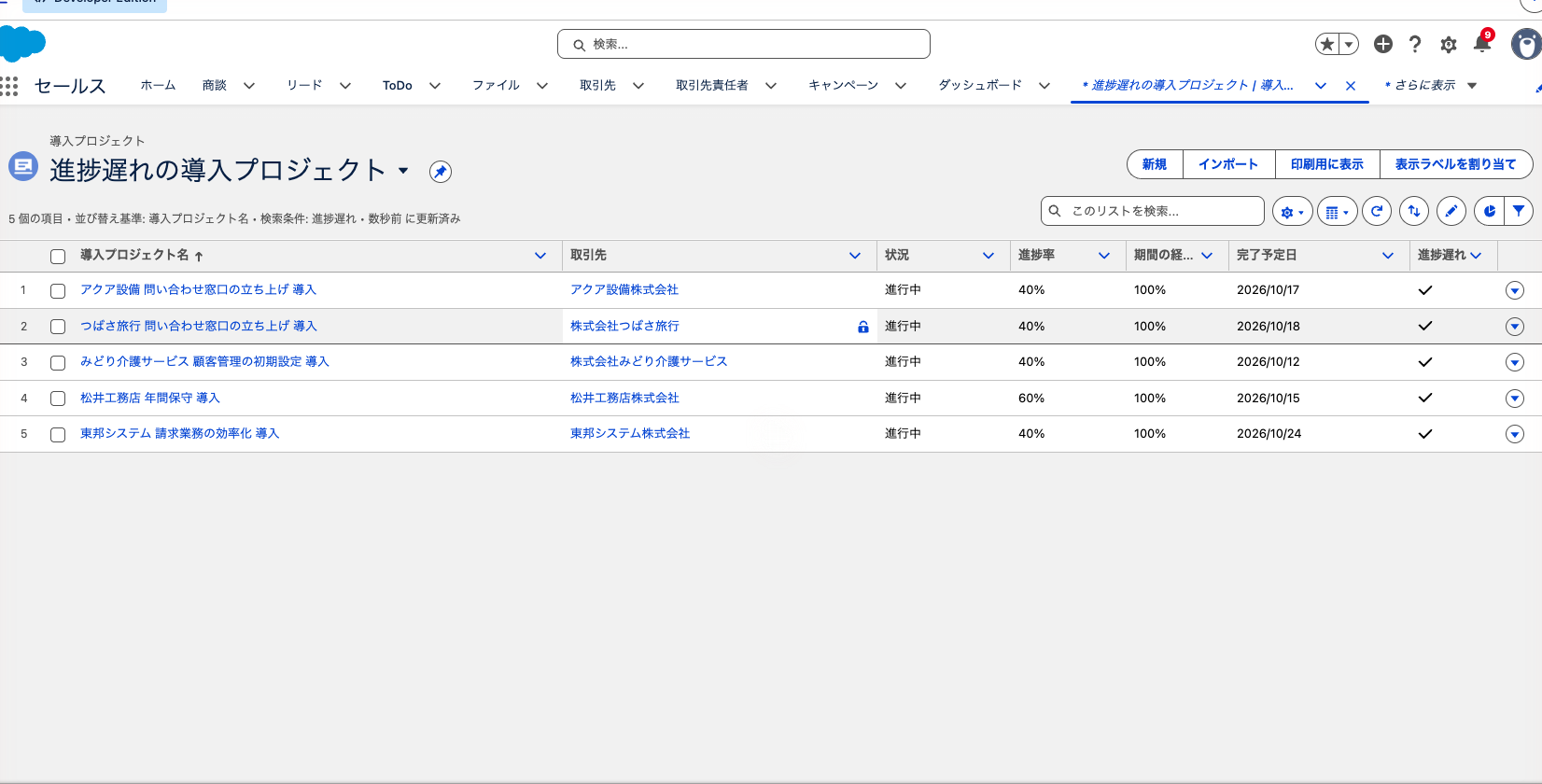Image resolution: width=1542 pixels, height=784 pixels.
Task: Click the lock icon in the つばさ旅行 row
Action: pyautogui.click(x=863, y=327)
